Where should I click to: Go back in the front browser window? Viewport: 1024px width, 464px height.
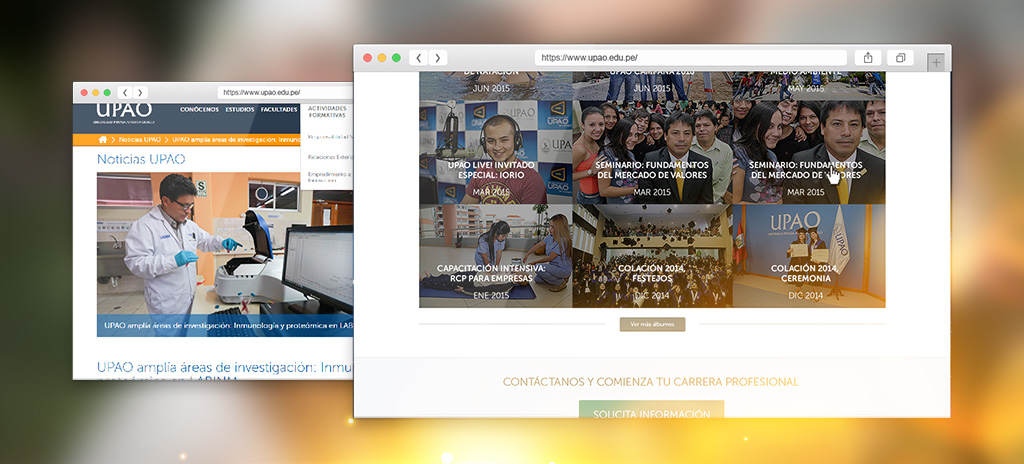pos(418,58)
